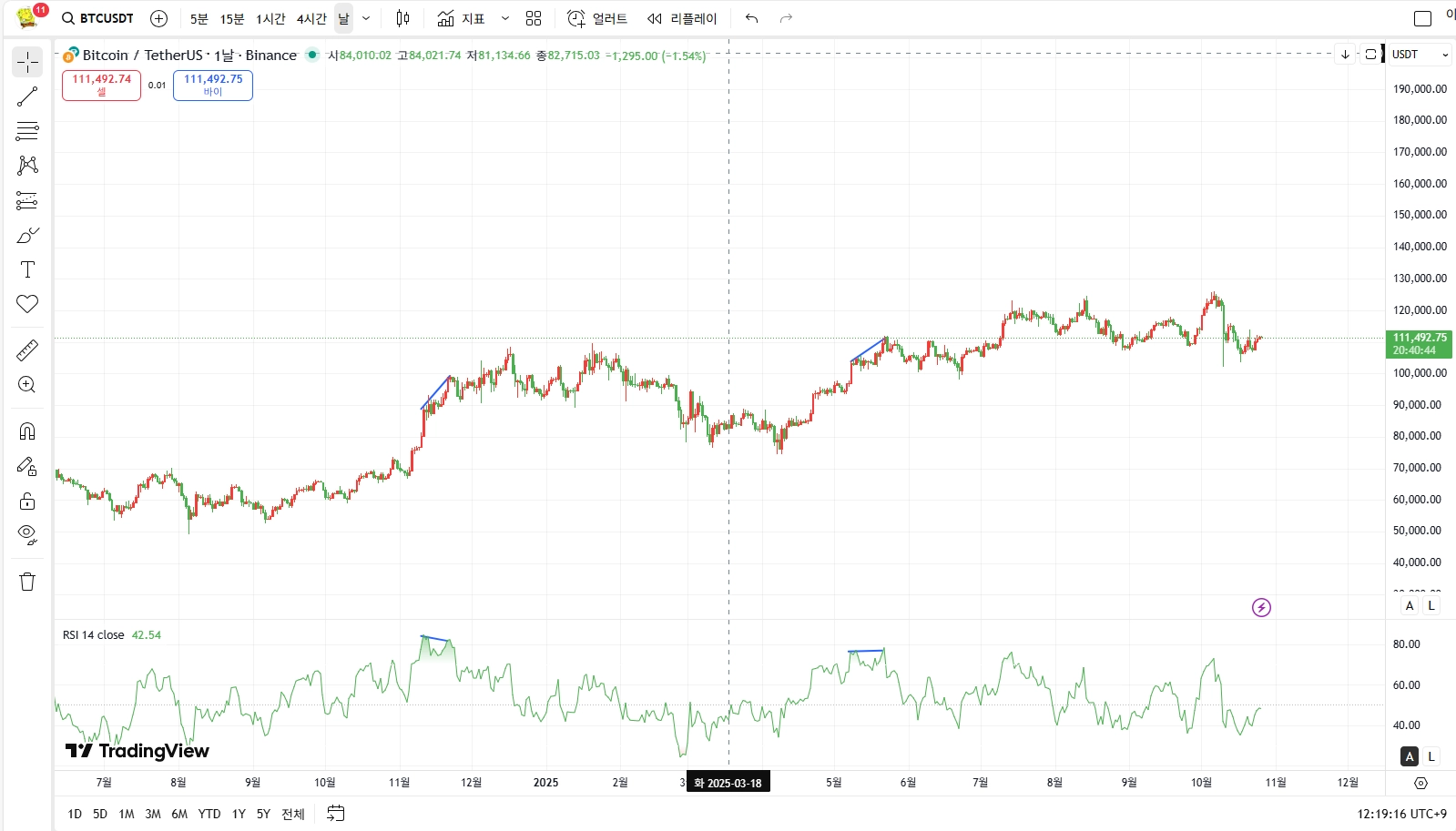
Task: Select the 1시간 interval
Action: coord(270,18)
